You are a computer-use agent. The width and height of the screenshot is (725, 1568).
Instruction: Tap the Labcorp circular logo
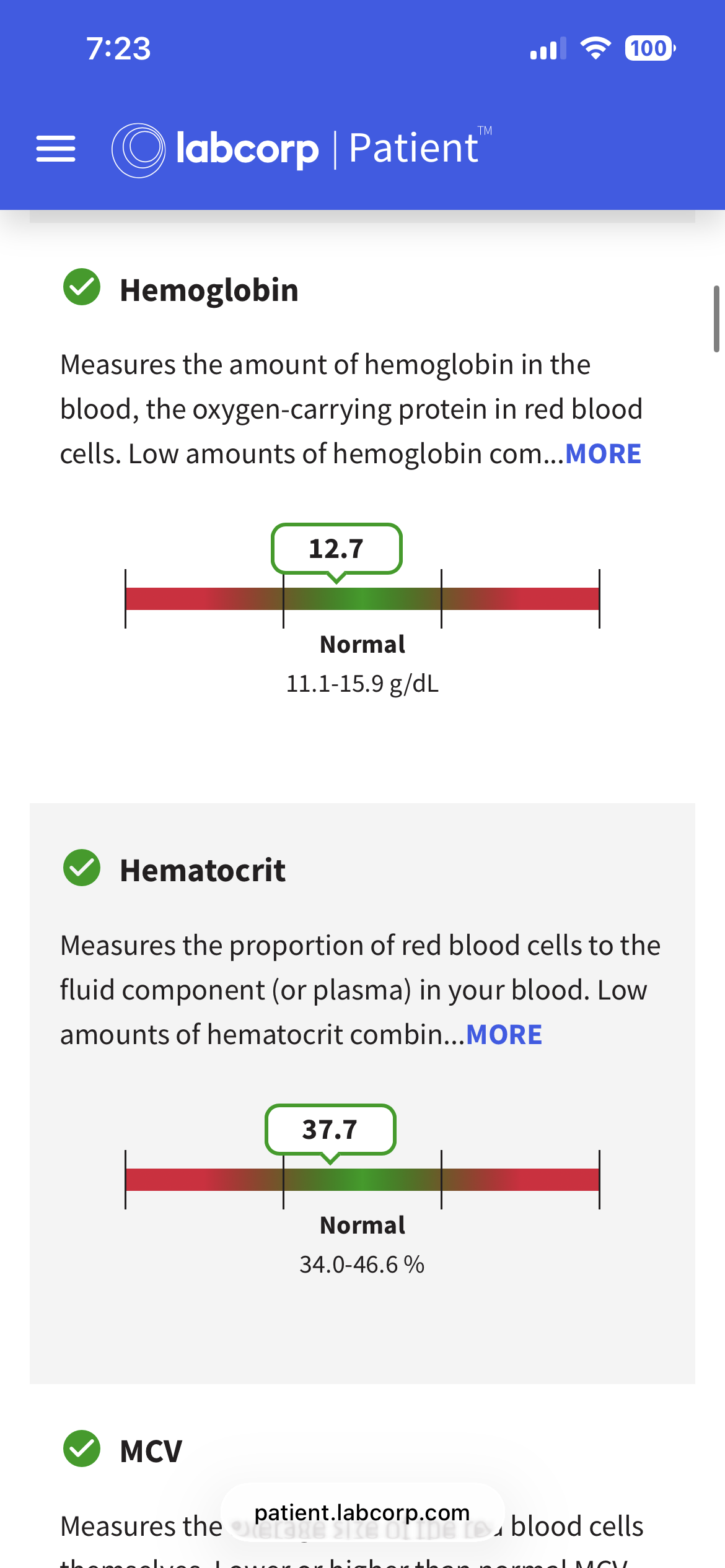point(138,150)
